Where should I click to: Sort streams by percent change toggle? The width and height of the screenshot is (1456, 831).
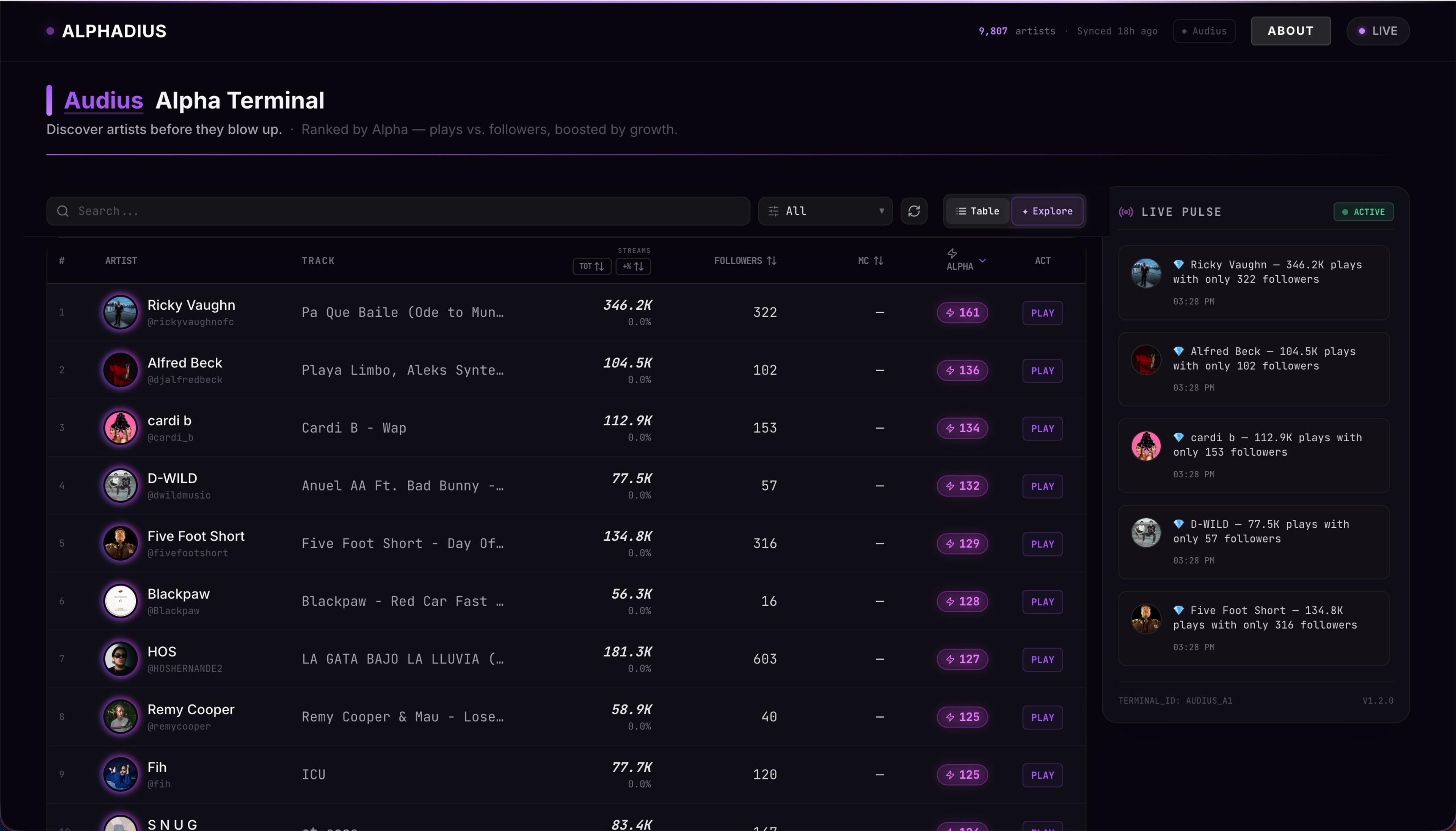633,267
